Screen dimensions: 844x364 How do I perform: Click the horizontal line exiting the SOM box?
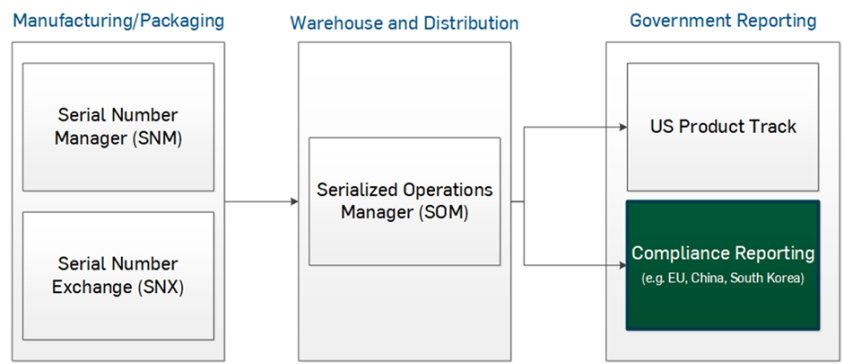(x=517, y=201)
